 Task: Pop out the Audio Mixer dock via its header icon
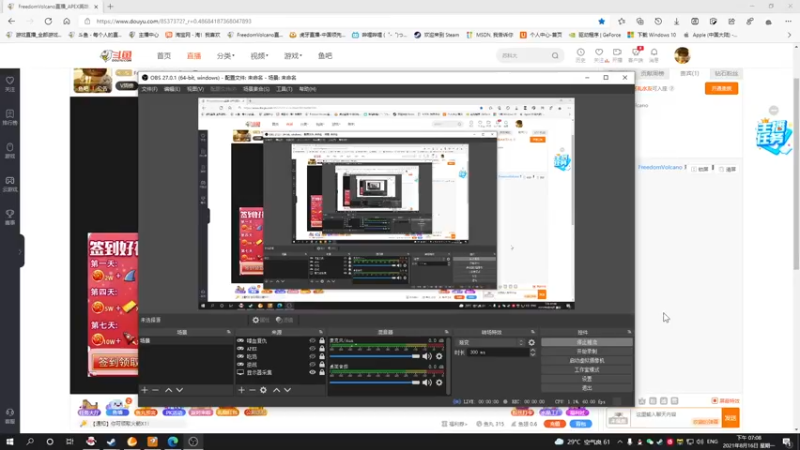[x=446, y=332]
